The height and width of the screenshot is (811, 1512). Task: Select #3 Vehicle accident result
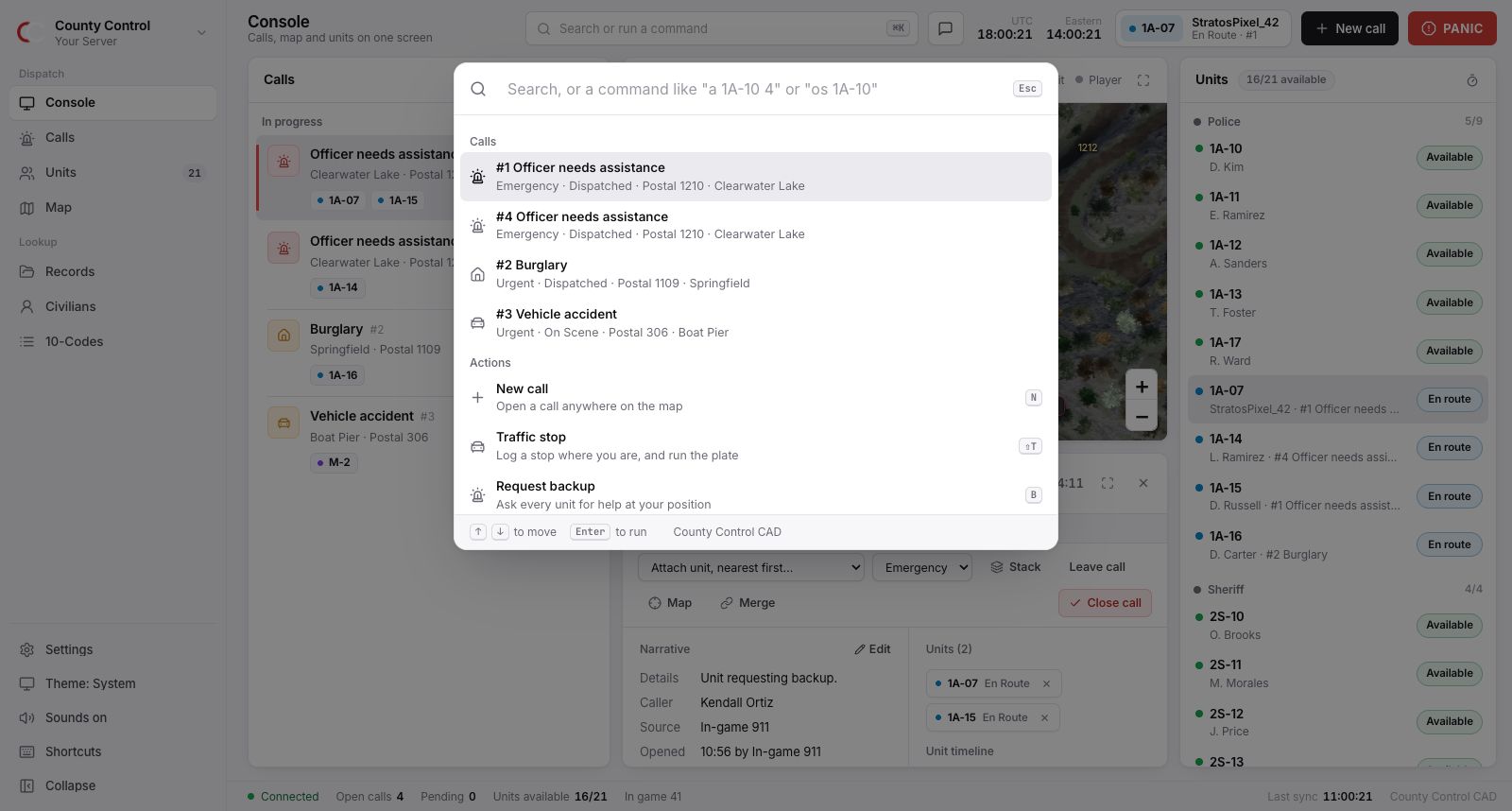click(x=756, y=323)
